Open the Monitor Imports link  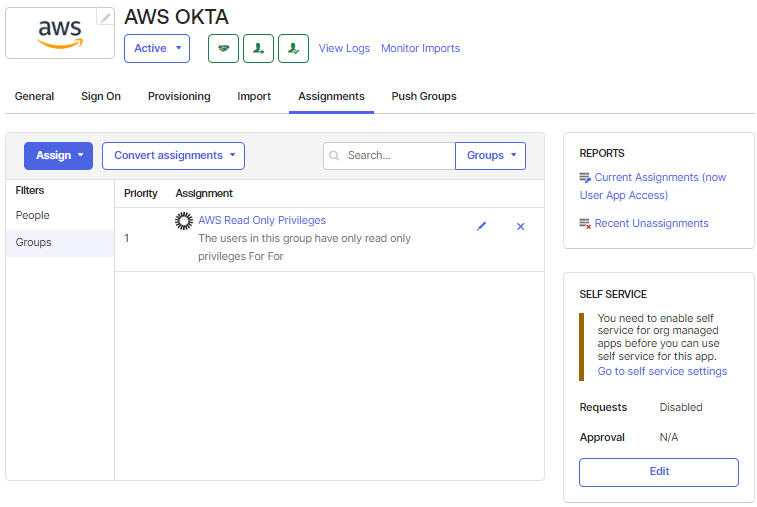[421, 48]
